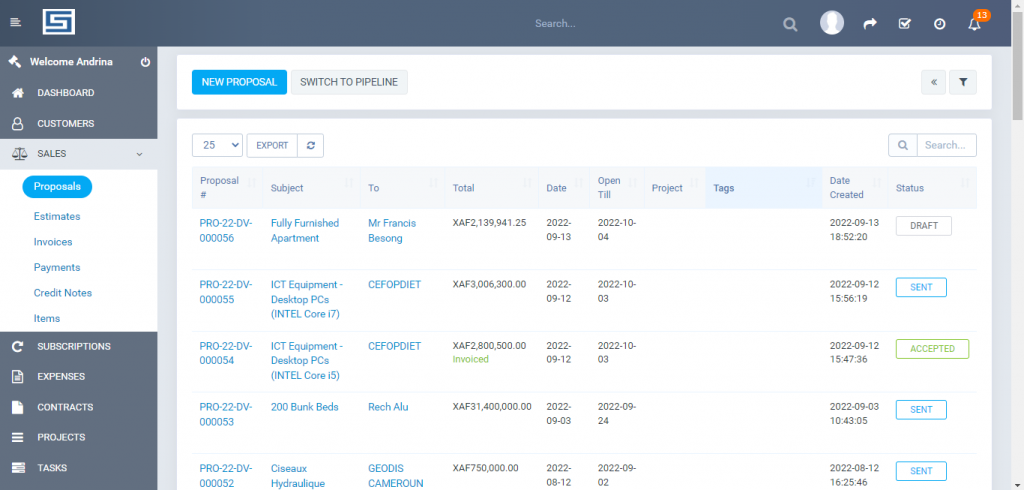Open the user profile avatar
Screen dimensions: 1024x490
(832, 23)
